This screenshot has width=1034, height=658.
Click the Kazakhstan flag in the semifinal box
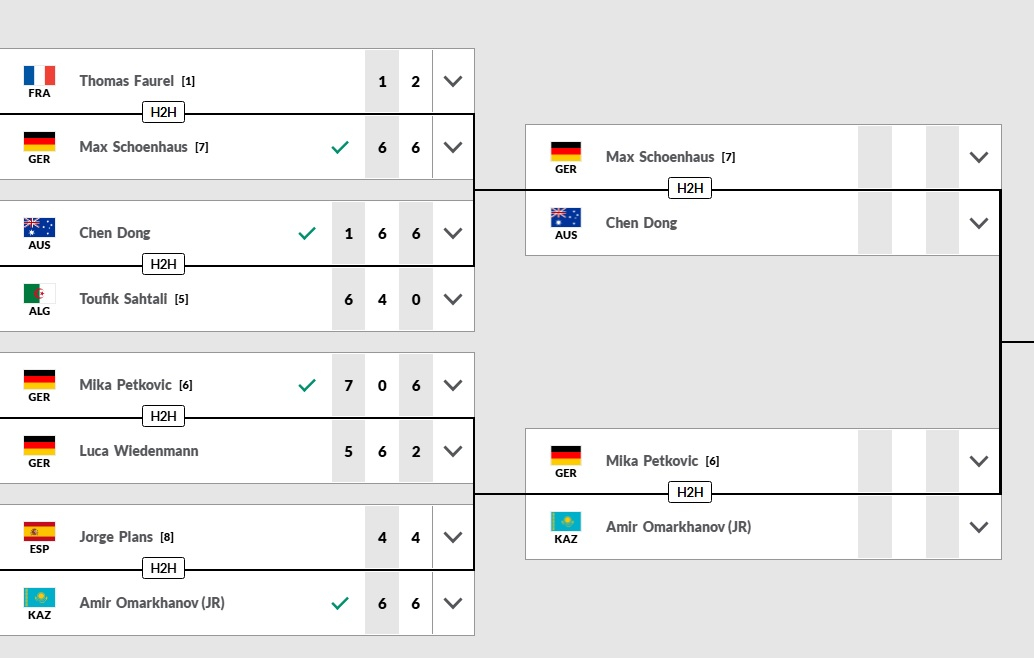pos(566,522)
